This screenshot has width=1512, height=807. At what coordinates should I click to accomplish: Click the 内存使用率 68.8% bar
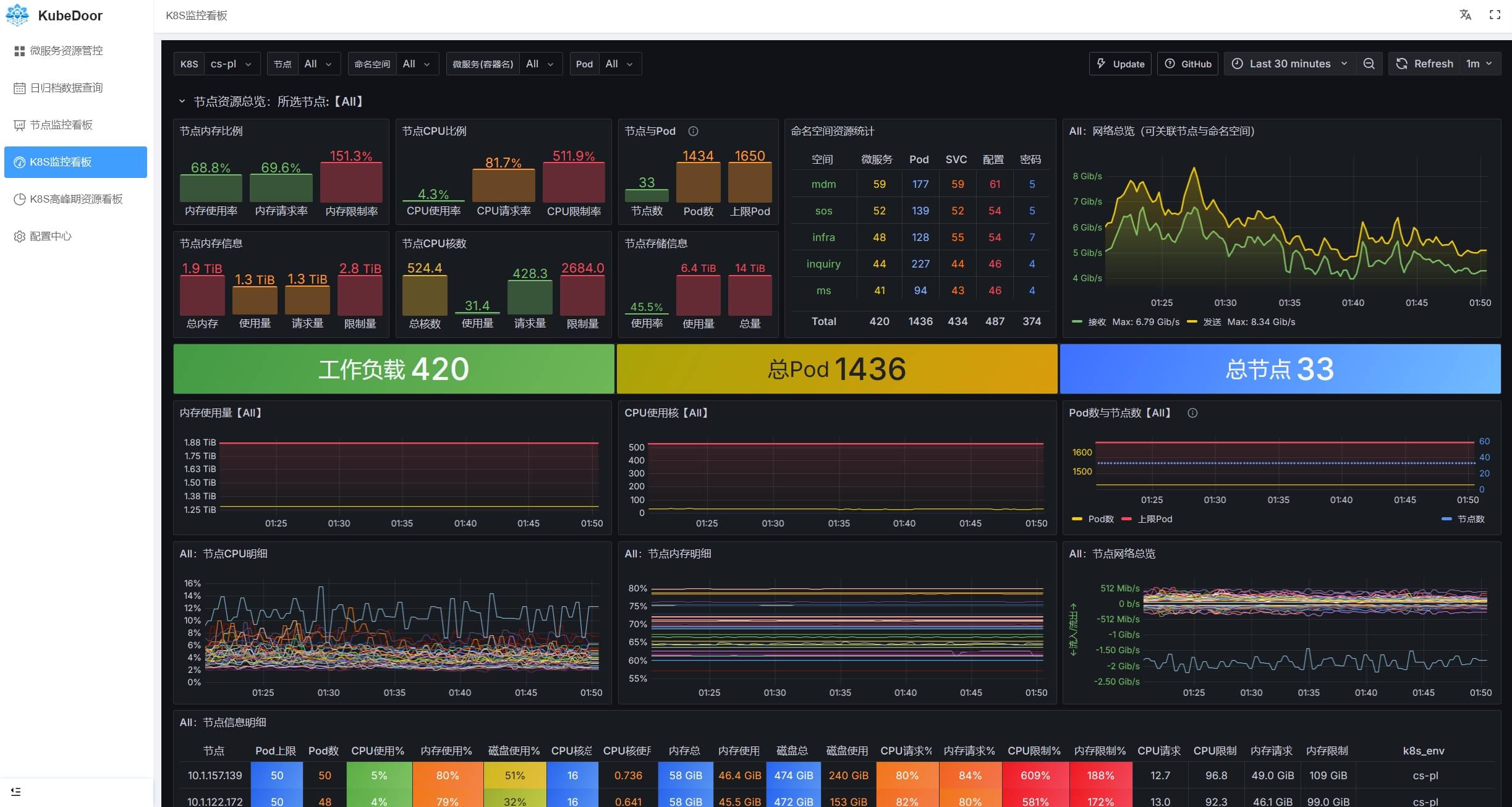[x=211, y=188]
